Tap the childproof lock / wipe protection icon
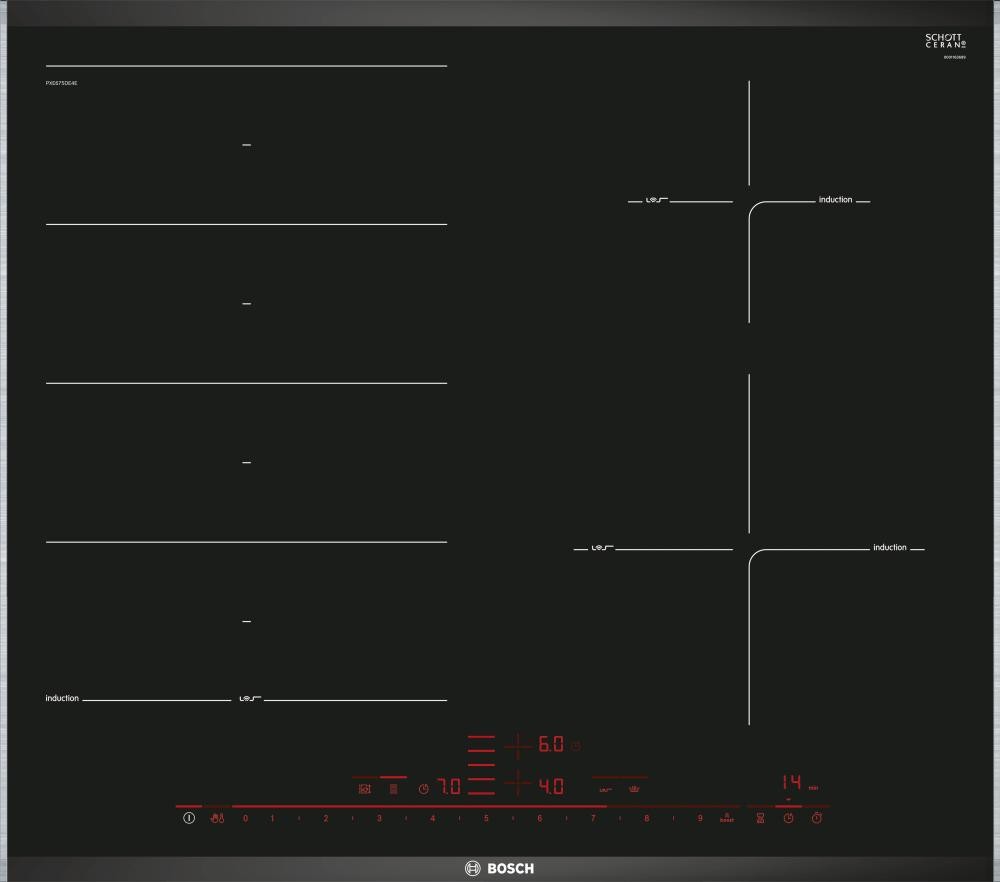 pyautogui.click(x=218, y=819)
